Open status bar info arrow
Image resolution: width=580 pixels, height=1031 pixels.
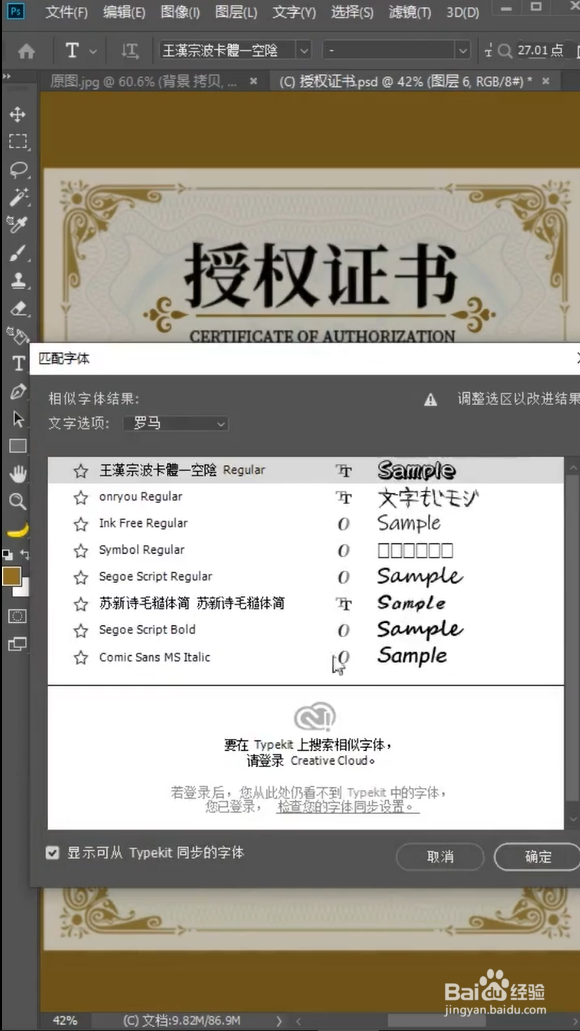279,1020
